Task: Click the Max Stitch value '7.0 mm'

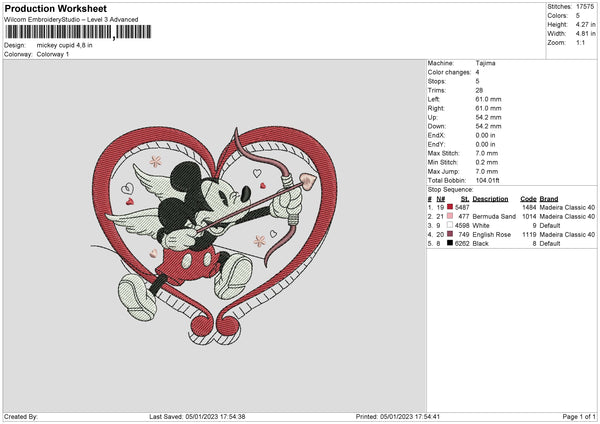Action: coord(487,153)
